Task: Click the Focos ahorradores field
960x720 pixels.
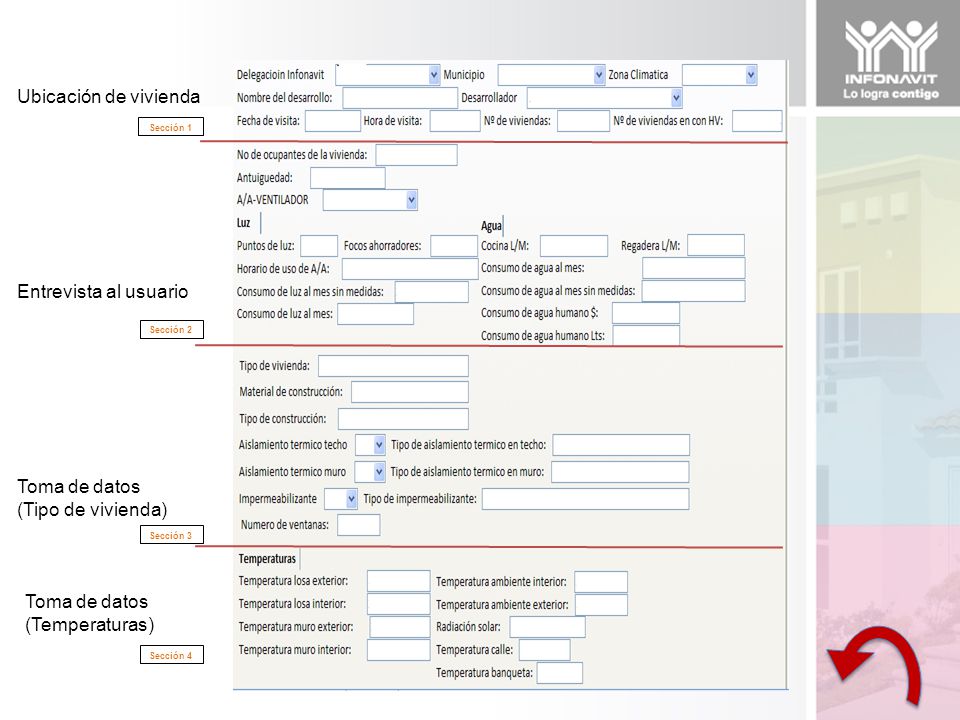Action: tap(454, 246)
